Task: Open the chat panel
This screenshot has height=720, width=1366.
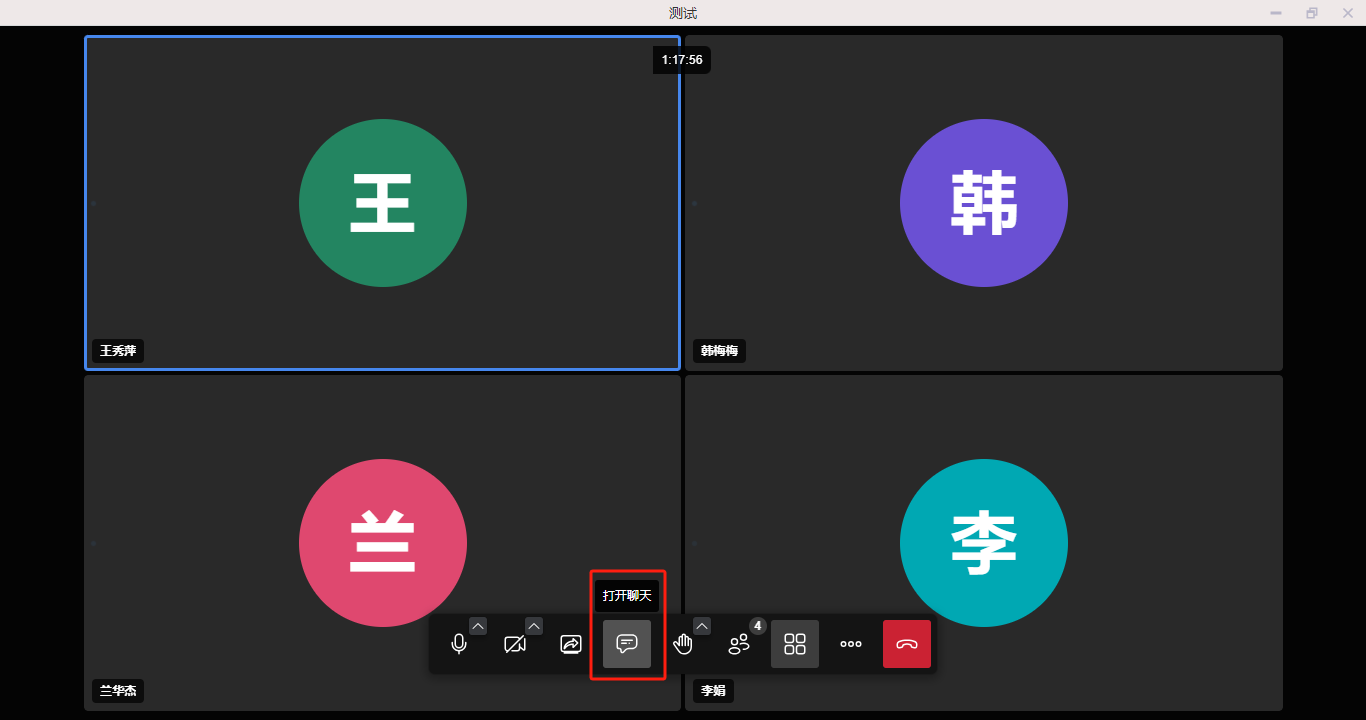Action: pos(627,644)
